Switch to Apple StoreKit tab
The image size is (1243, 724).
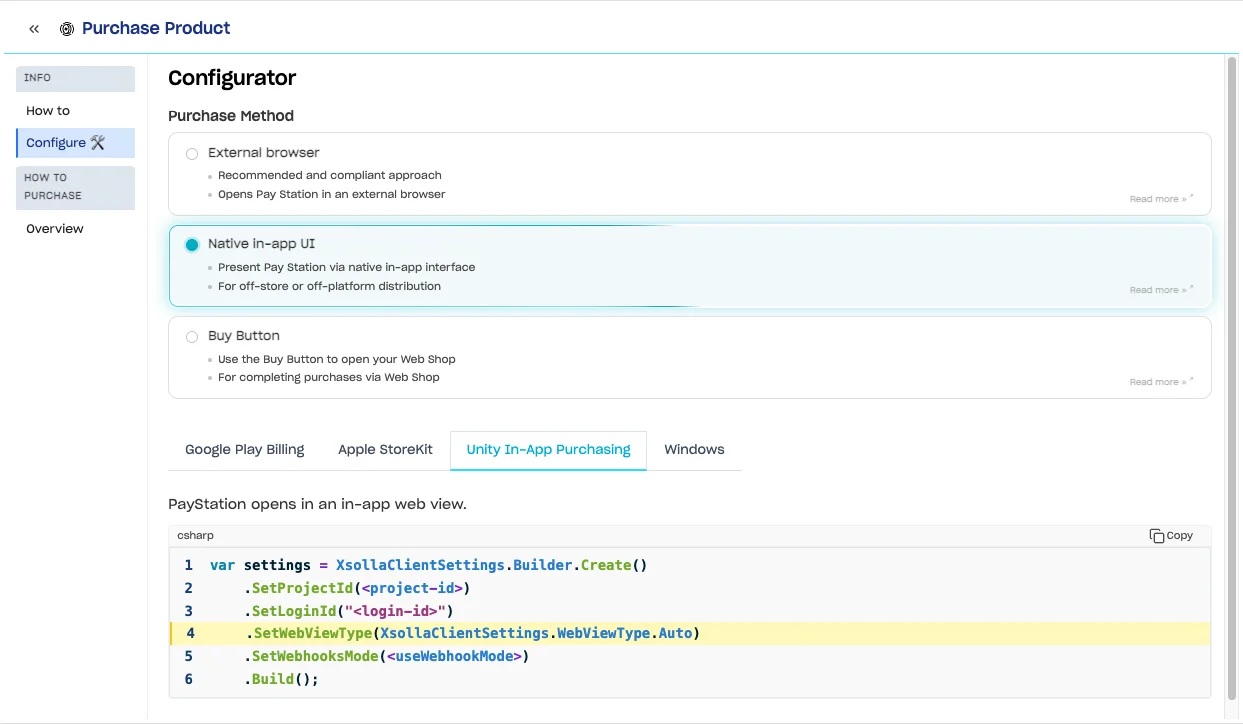pyautogui.click(x=385, y=450)
